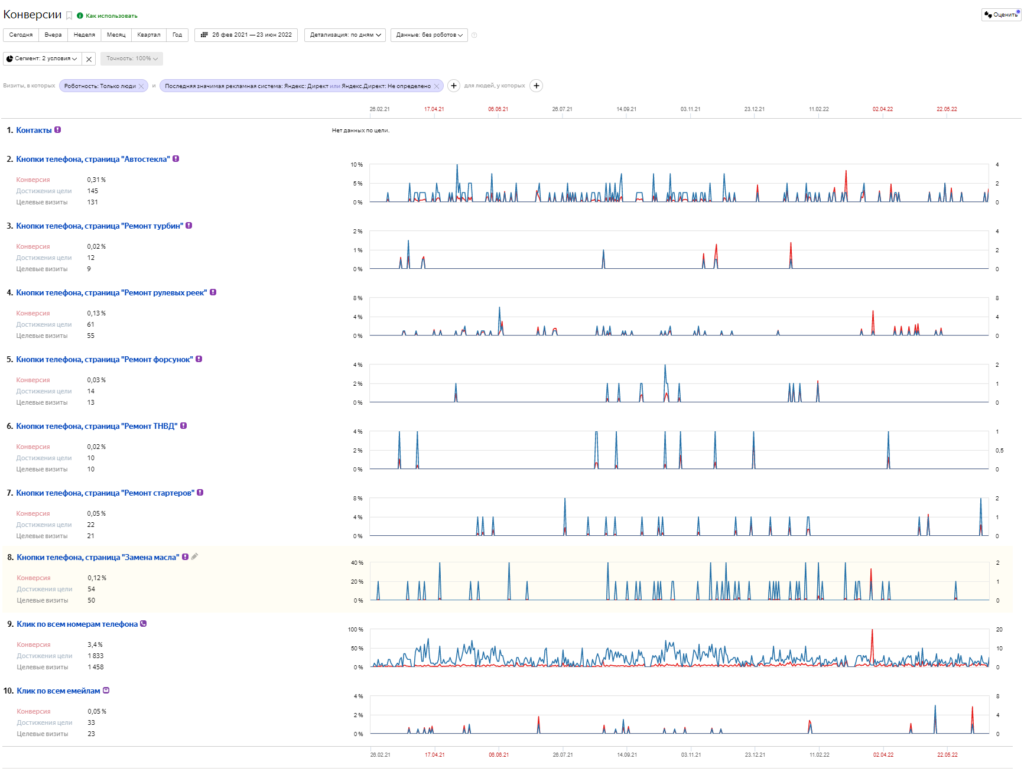This screenshot has width=1024, height=778.
Task: Clear the segment with the X button
Action: pos(89,59)
